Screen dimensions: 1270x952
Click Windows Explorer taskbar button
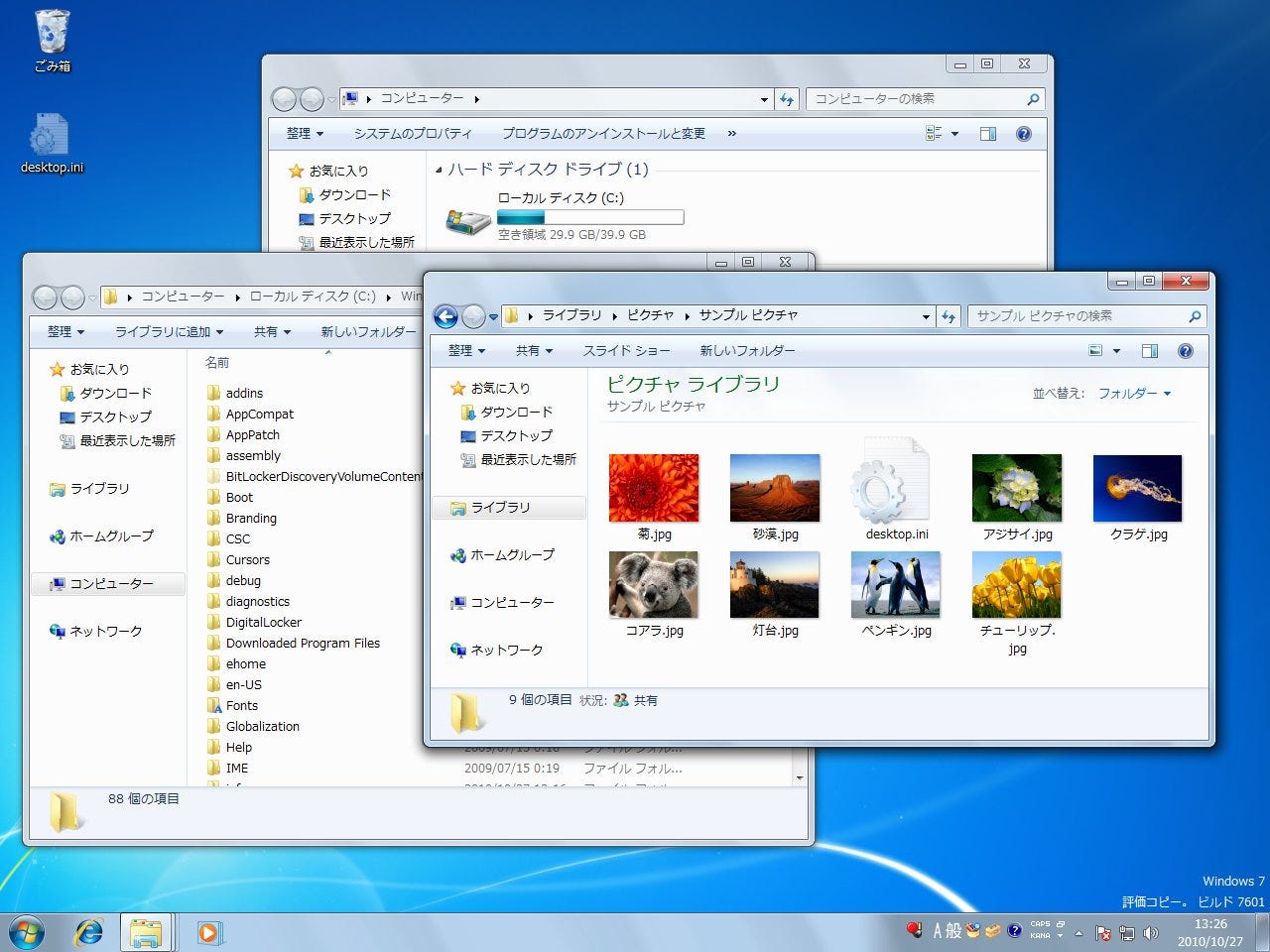[146, 932]
